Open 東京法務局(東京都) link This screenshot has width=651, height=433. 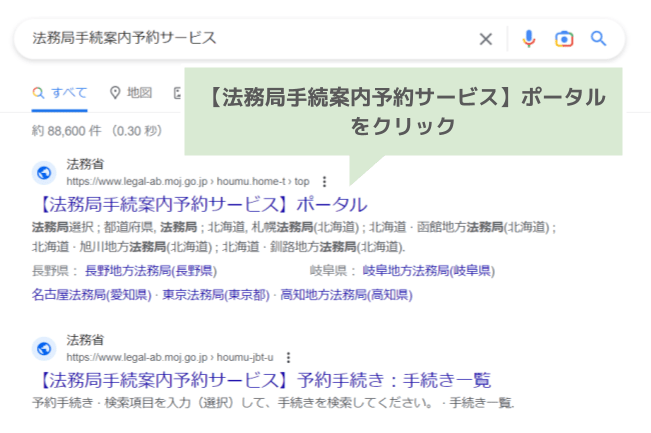pos(216,295)
